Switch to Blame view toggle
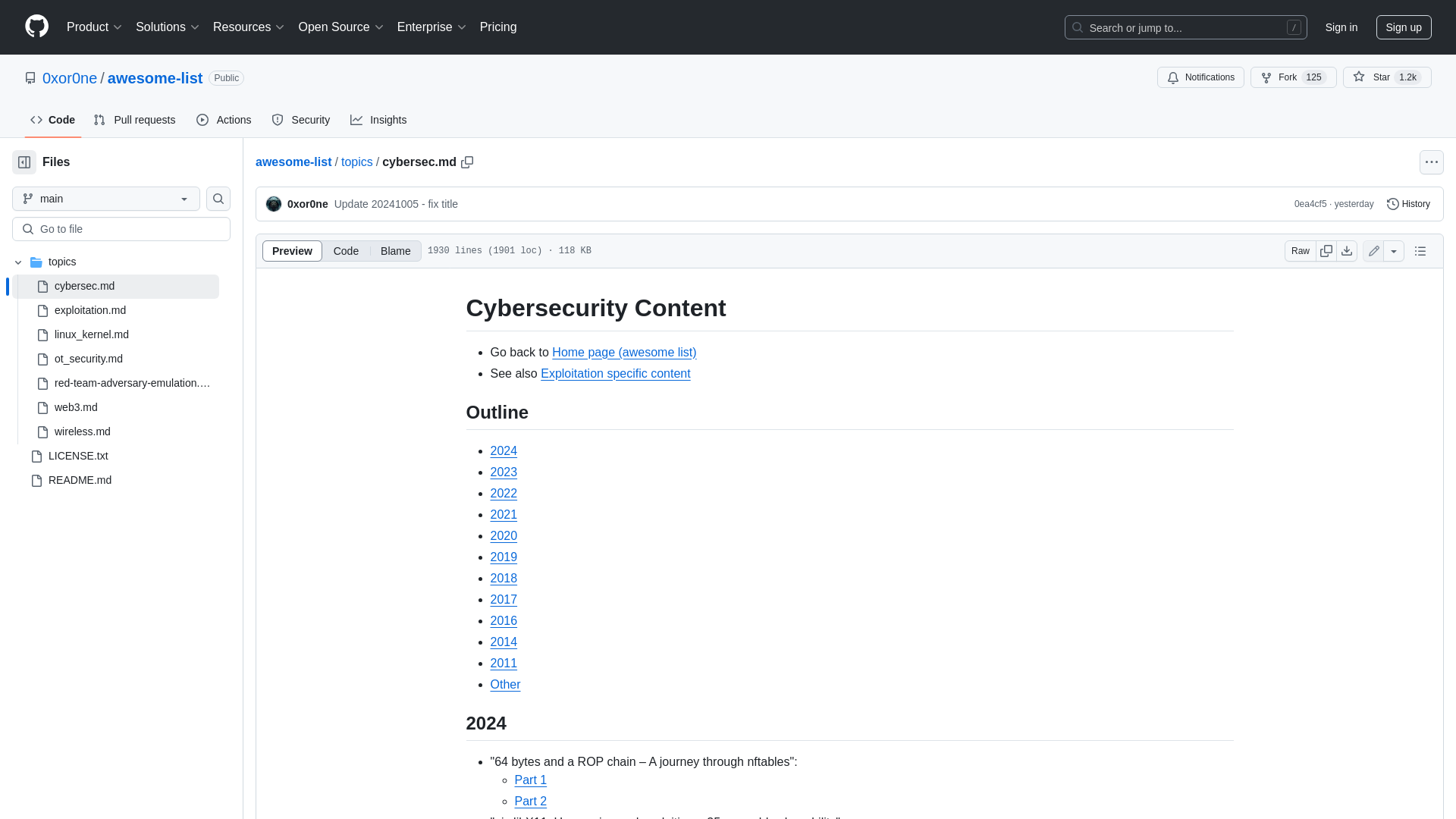Screen dimensions: 1456x819 (x=396, y=251)
